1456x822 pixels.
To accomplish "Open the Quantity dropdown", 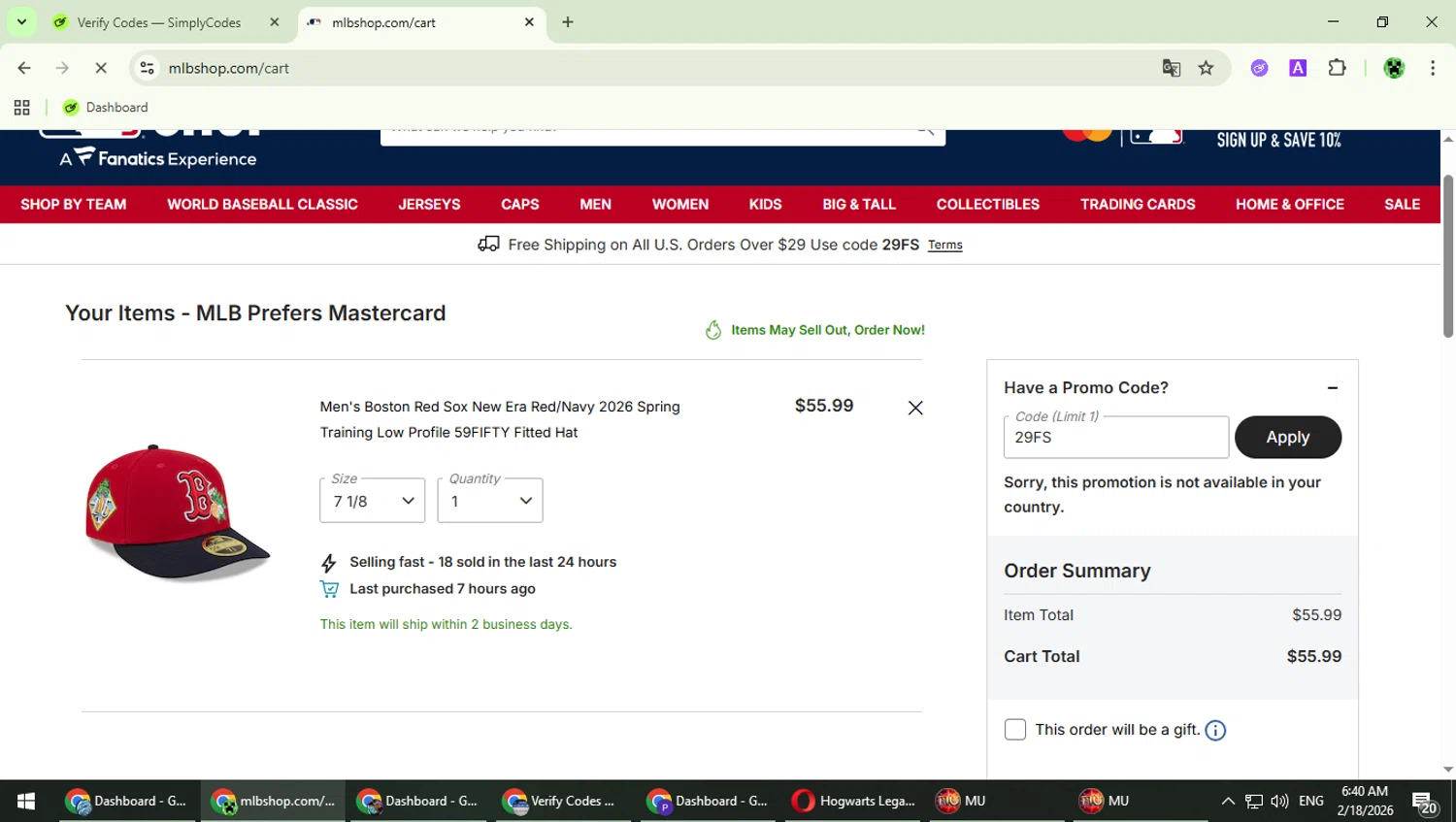I will coord(490,501).
